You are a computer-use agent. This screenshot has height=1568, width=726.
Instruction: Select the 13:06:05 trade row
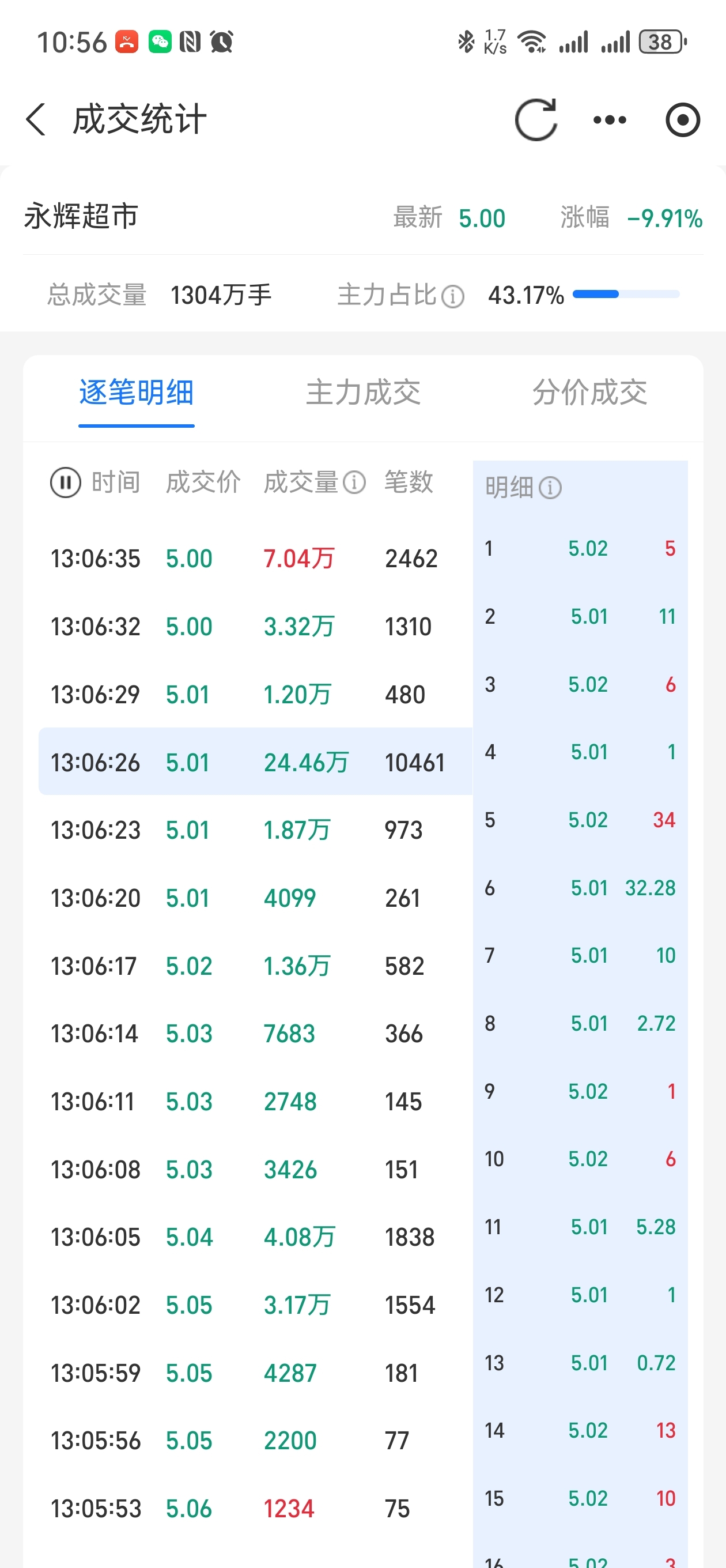255,1237
